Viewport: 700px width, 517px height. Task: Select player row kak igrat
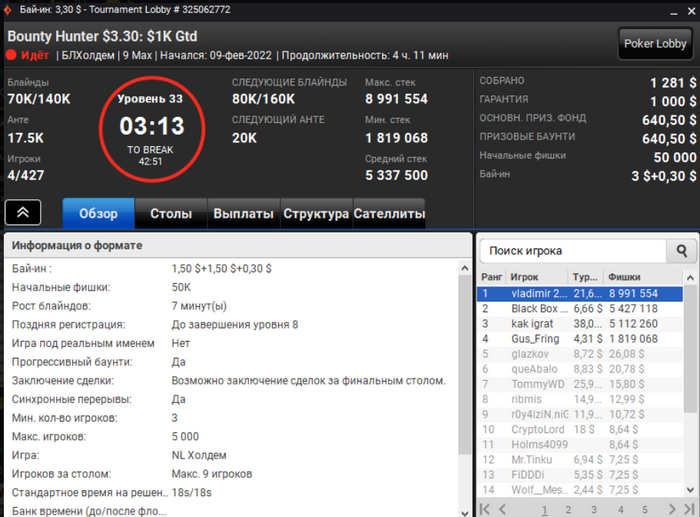[580, 324]
